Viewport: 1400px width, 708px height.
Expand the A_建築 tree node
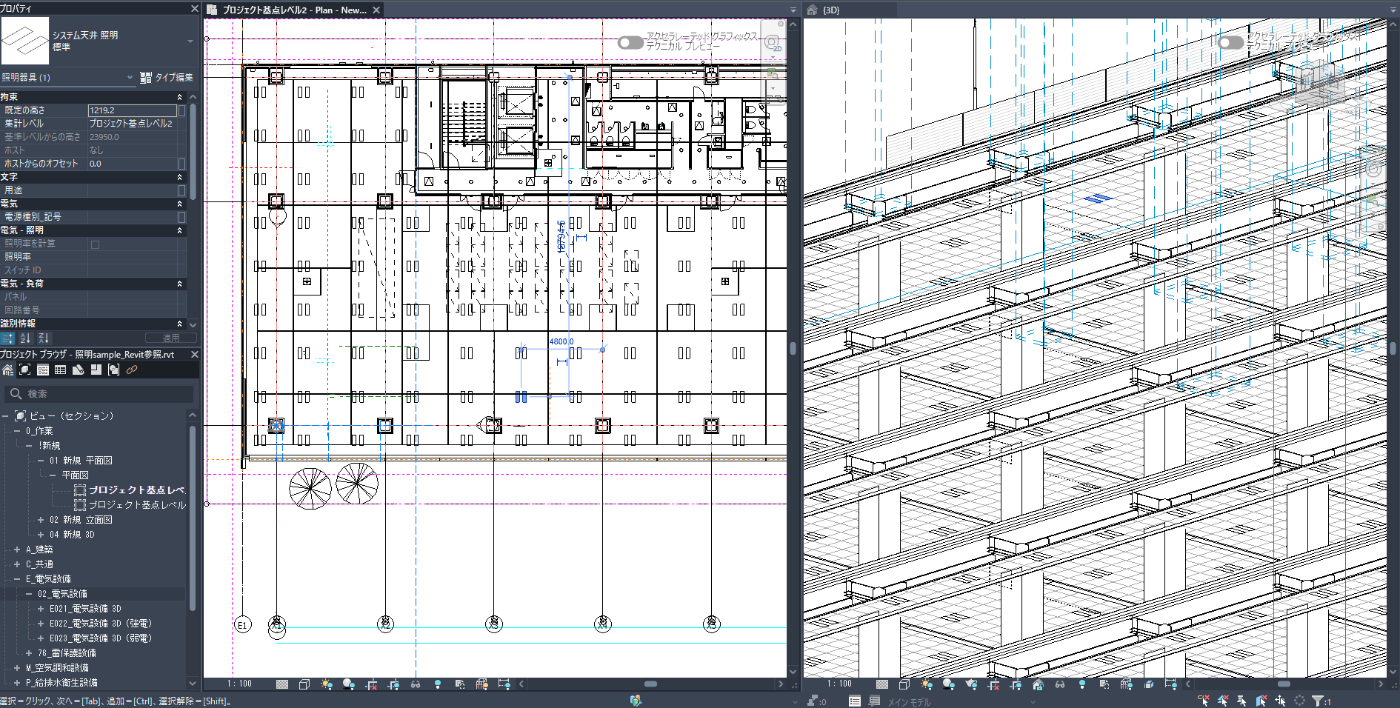tap(16, 549)
